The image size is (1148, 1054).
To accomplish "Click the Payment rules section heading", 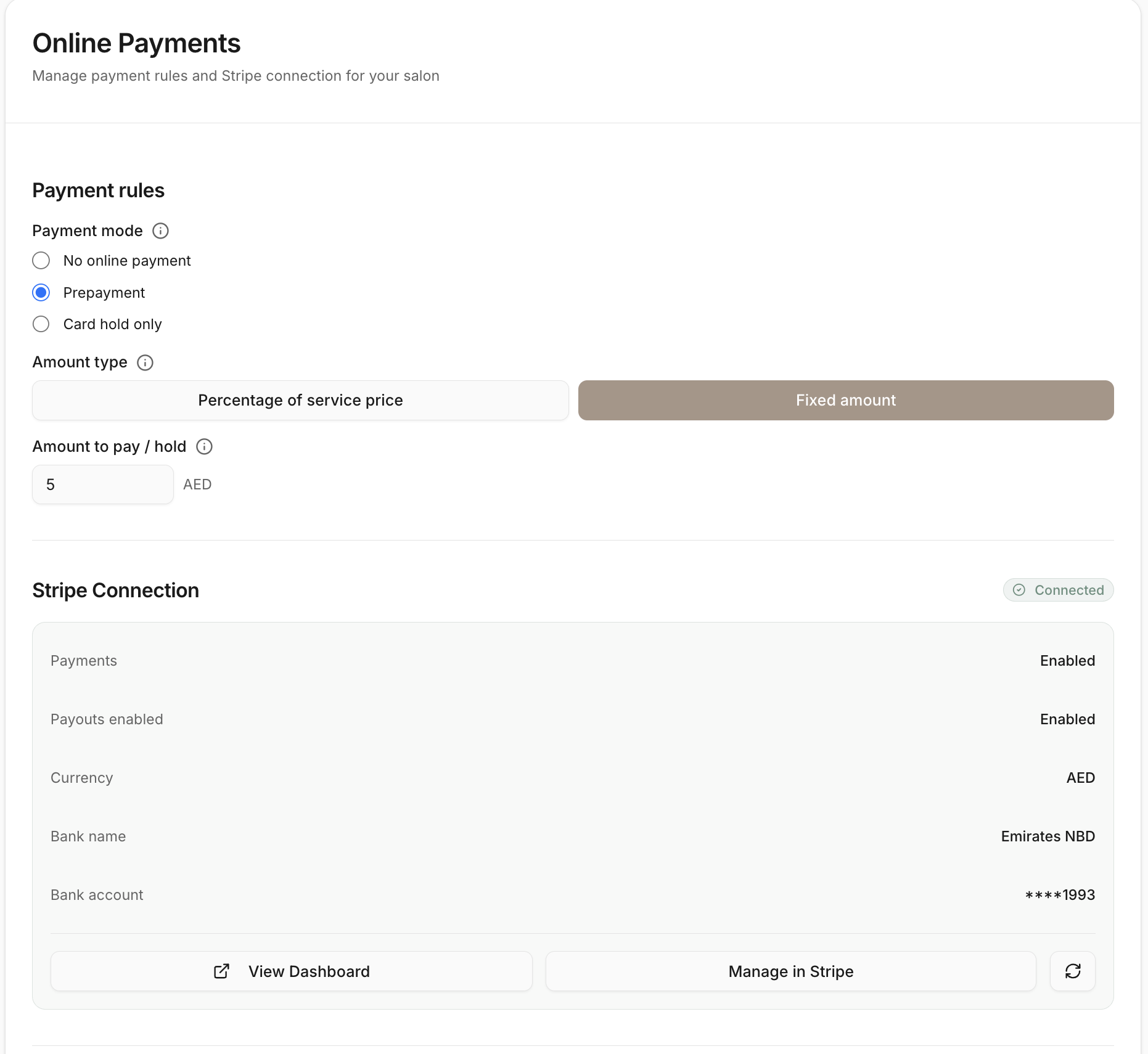I will (98, 190).
